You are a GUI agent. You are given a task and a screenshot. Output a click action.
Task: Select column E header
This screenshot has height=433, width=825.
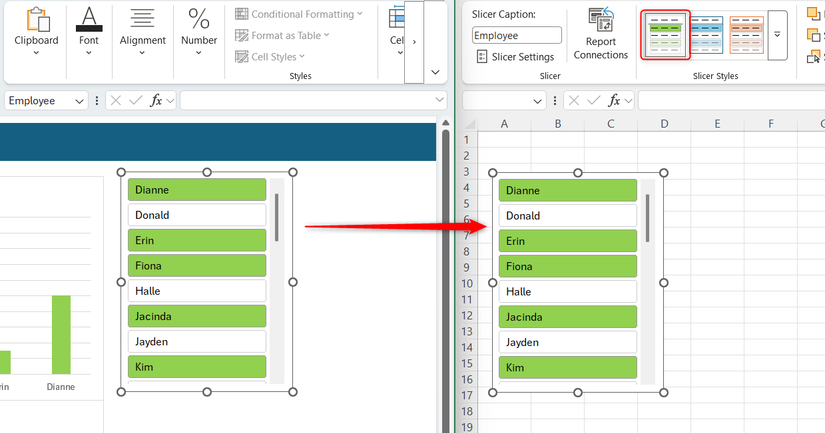tap(717, 124)
